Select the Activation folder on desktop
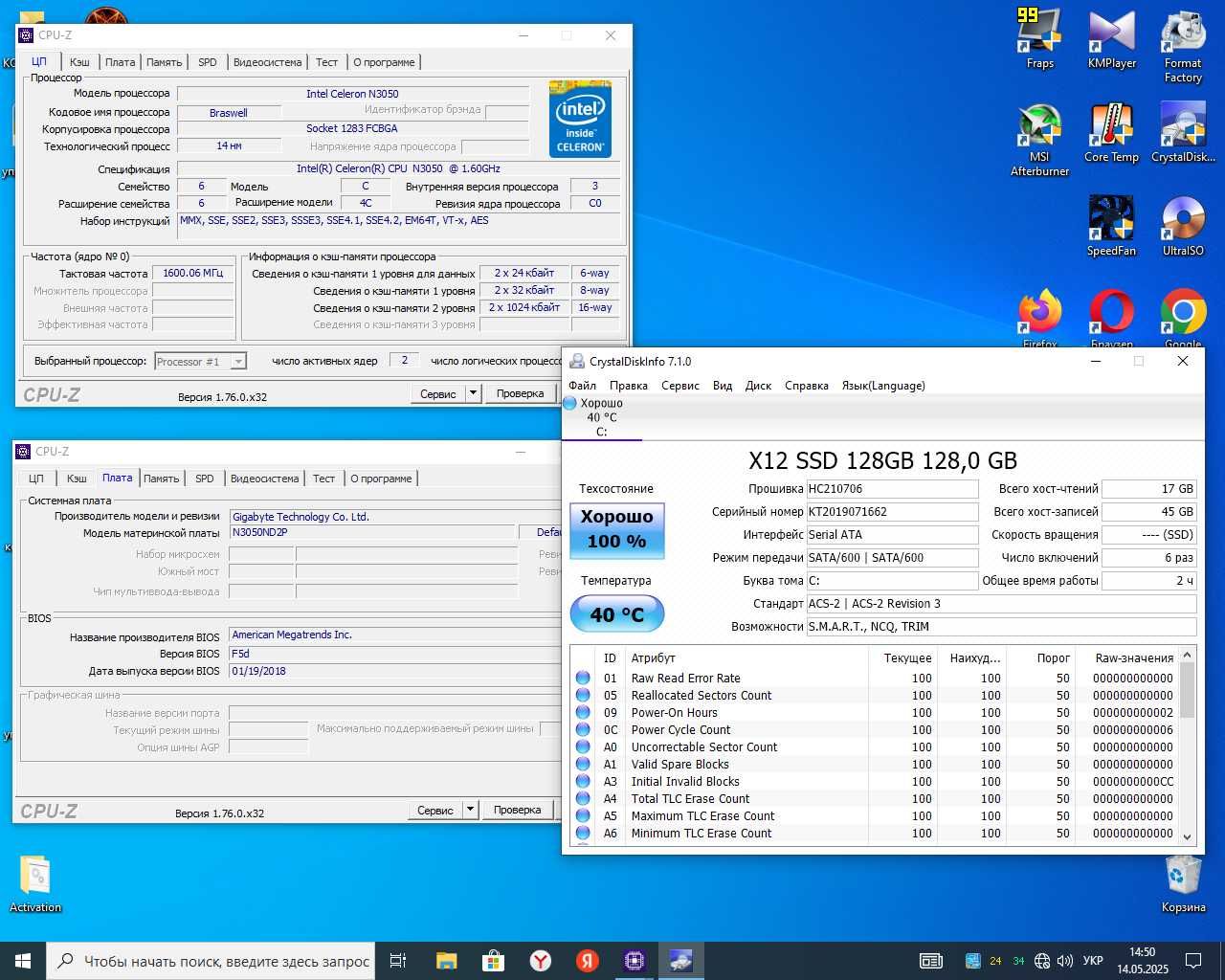The height and width of the screenshot is (980, 1225). (35, 882)
